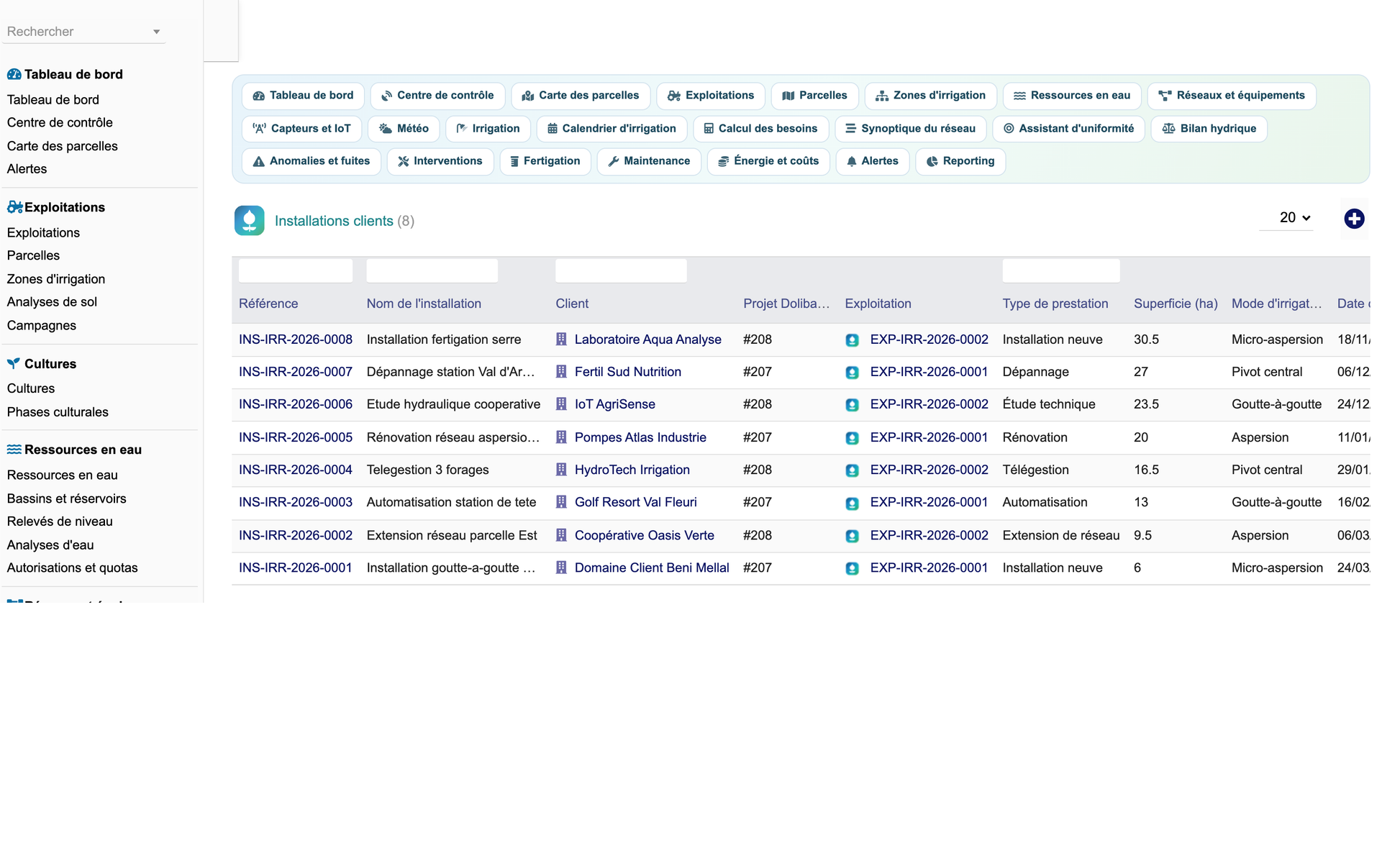The width and height of the screenshot is (1400, 866).
Task: Click exploitation icon in INS-IRR-2026-0007 row
Action: [853, 373]
